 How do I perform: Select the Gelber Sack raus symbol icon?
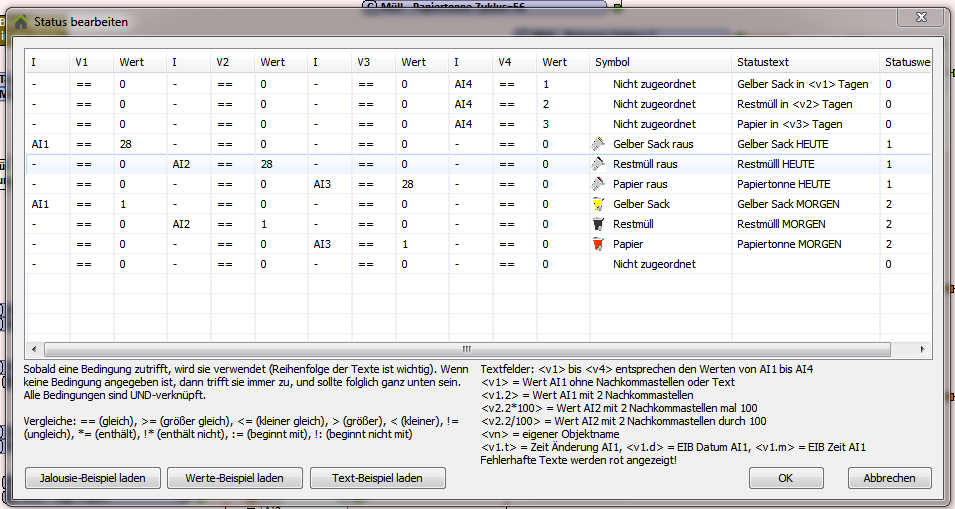[x=598, y=144]
